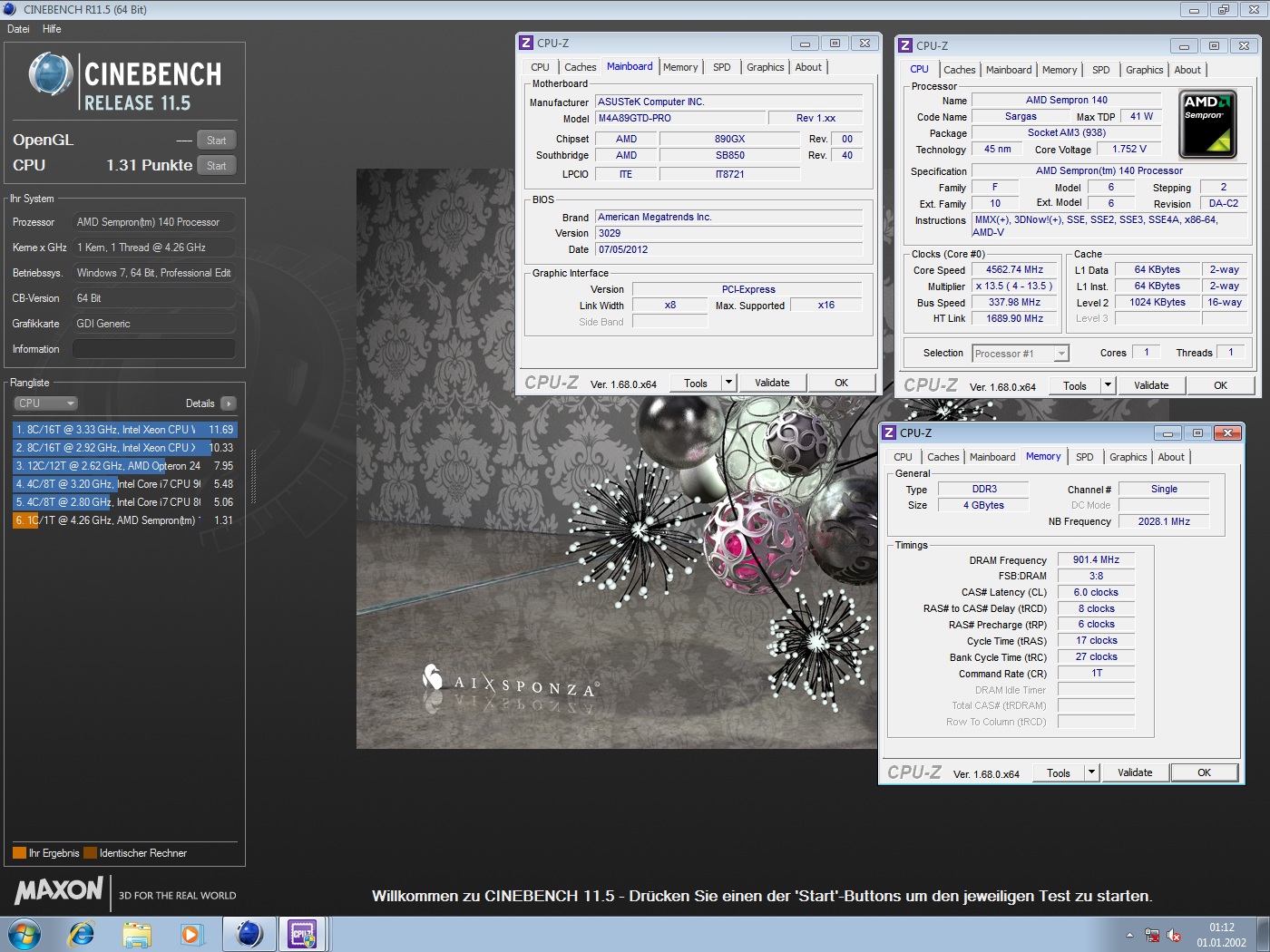Open Memory tab in CPU CPU-Z window
The image size is (1270, 952).
click(x=1060, y=70)
